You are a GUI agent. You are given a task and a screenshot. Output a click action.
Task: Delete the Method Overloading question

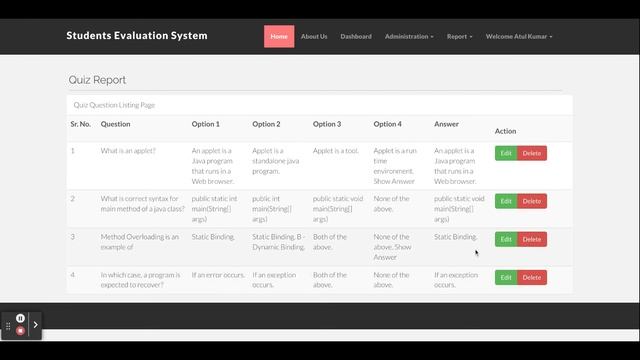tap(532, 239)
